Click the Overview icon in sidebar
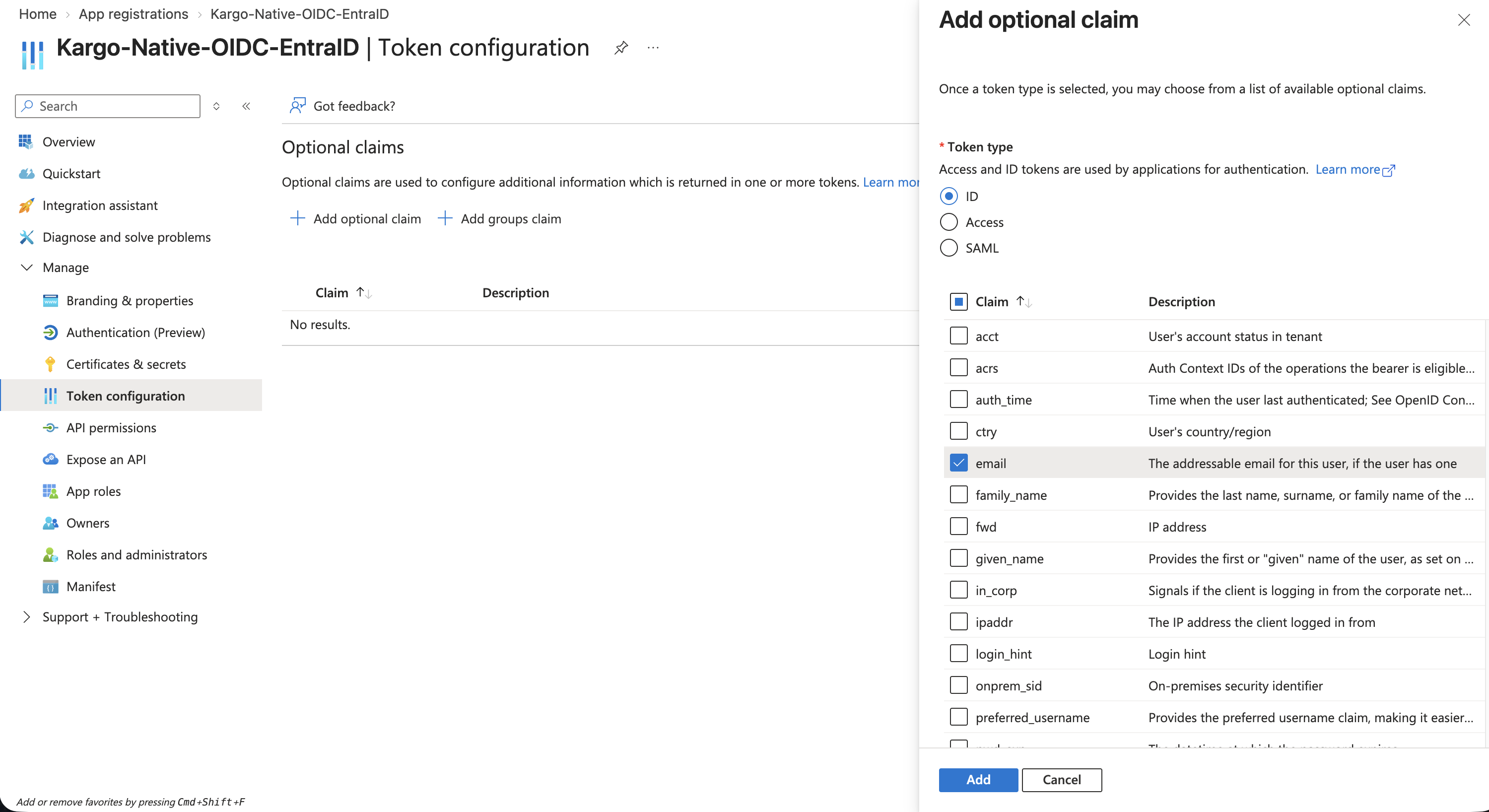1489x812 pixels. (25, 141)
